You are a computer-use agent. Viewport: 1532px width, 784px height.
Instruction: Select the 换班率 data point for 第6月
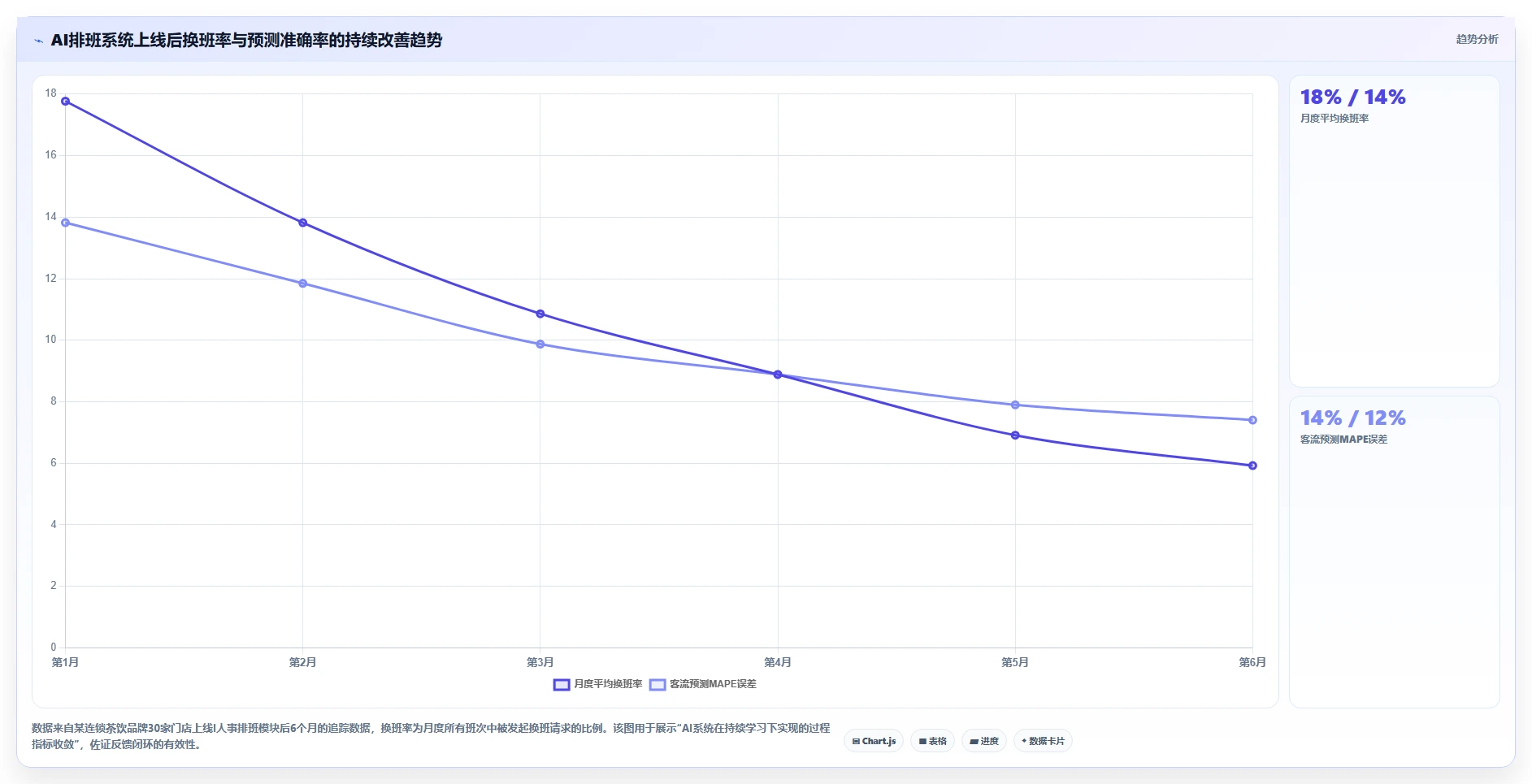[1252, 466]
